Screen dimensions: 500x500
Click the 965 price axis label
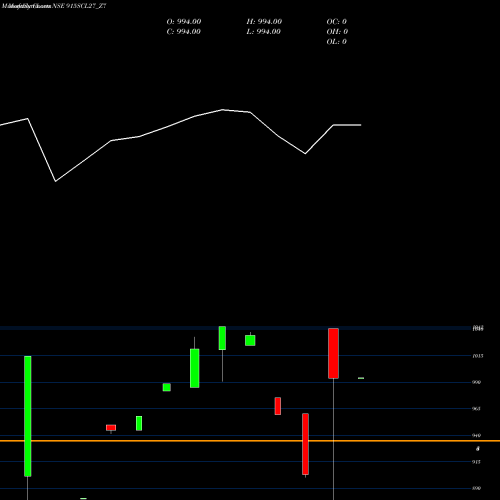pyautogui.click(x=476, y=409)
